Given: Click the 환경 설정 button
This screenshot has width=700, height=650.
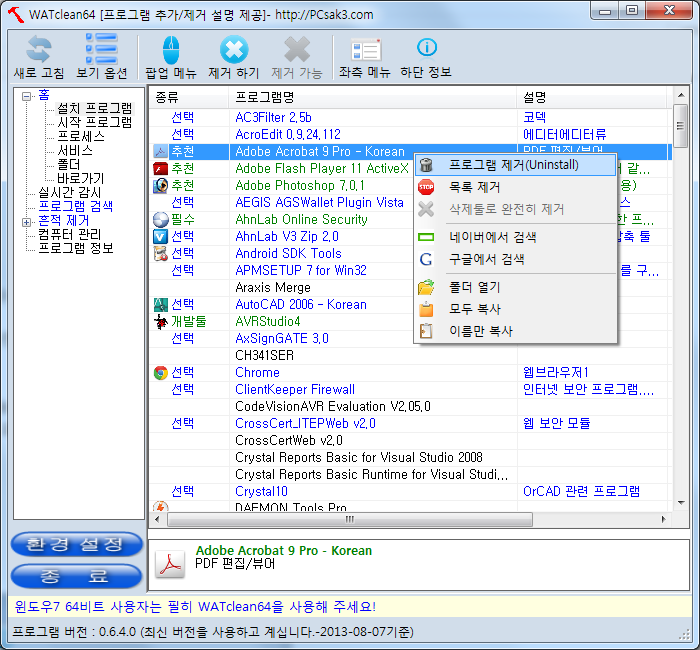Looking at the screenshot, I should [76, 544].
